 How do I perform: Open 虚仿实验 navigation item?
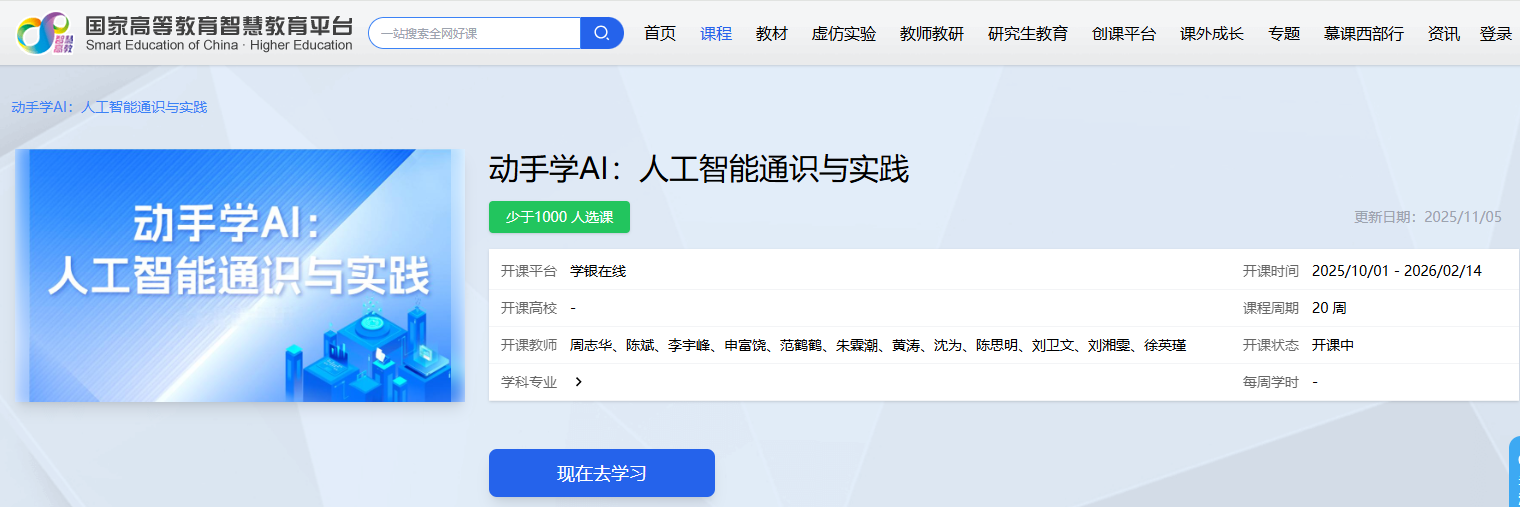pyautogui.click(x=843, y=34)
